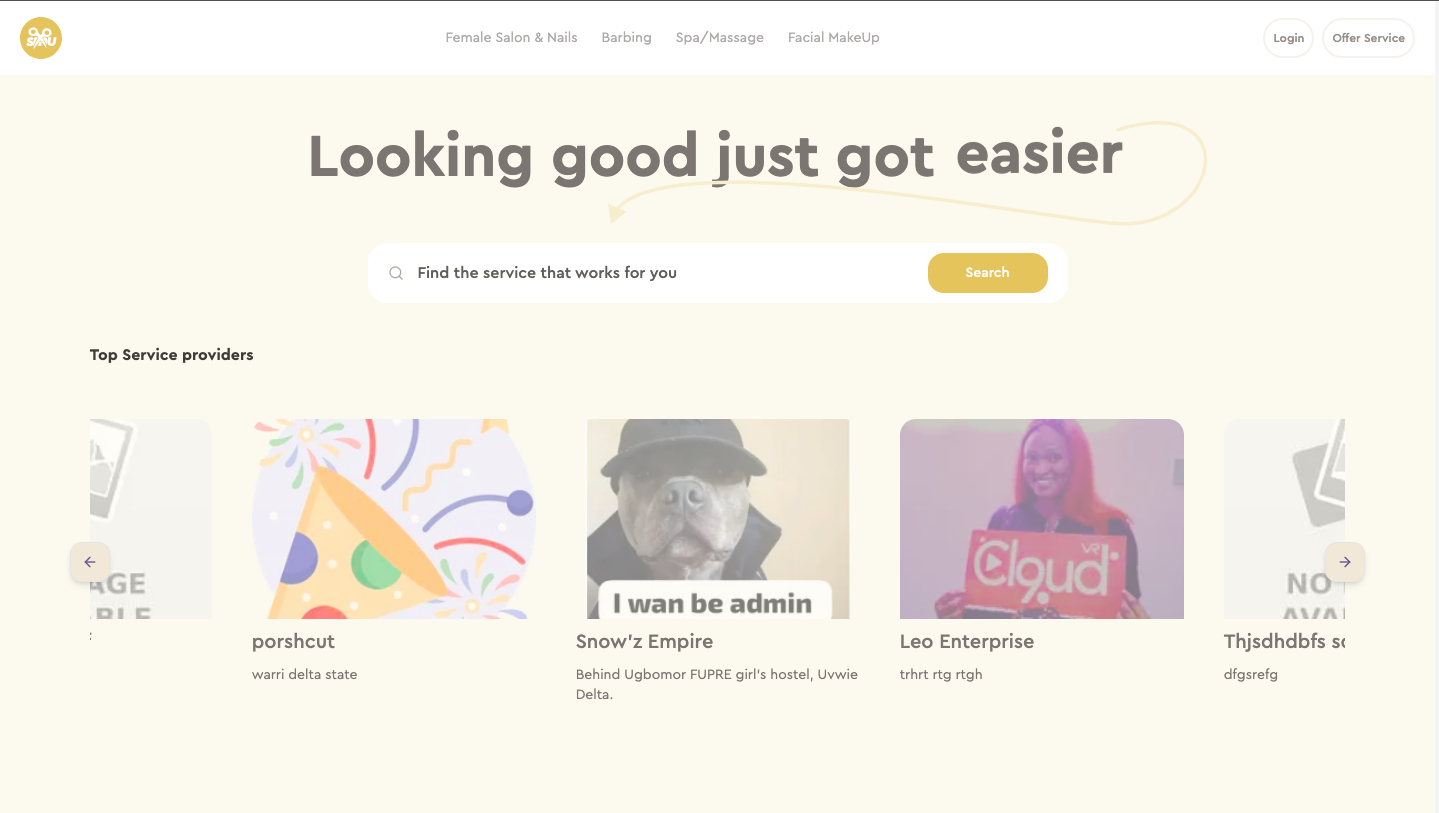
Task: Go to the Barbing category
Action: (626, 38)
